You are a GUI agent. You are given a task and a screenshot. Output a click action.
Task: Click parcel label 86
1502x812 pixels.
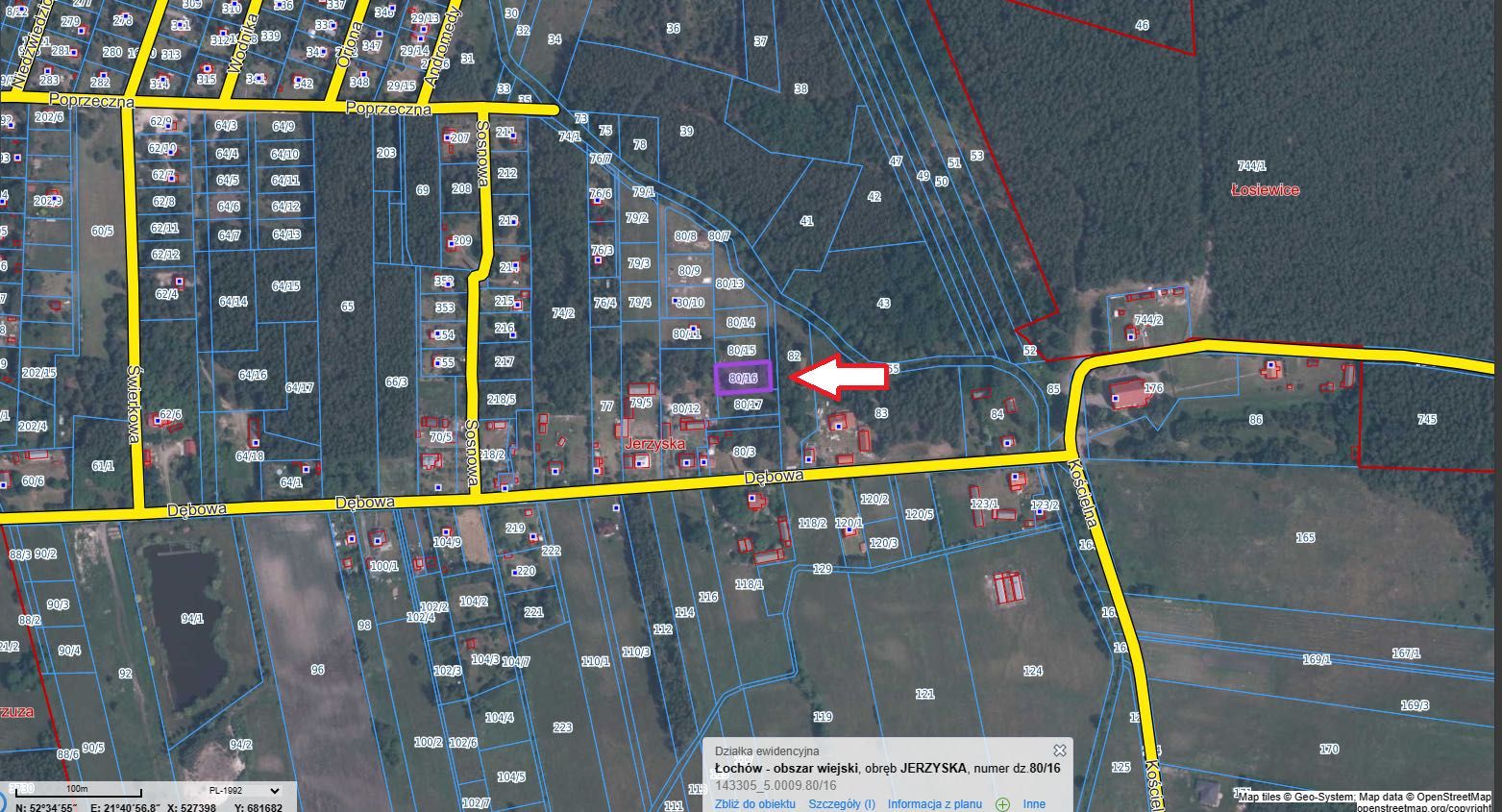click(x=1255, y=419)
